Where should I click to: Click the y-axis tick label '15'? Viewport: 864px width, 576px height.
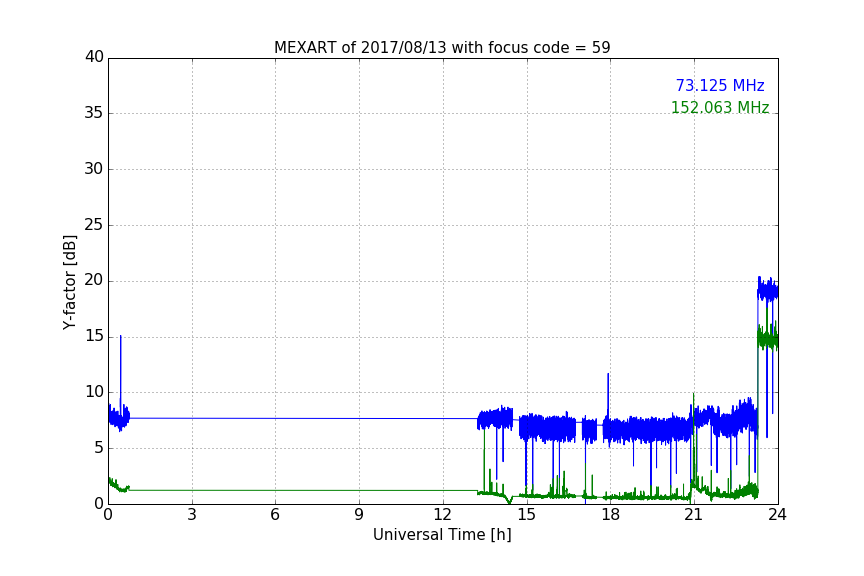94,336
